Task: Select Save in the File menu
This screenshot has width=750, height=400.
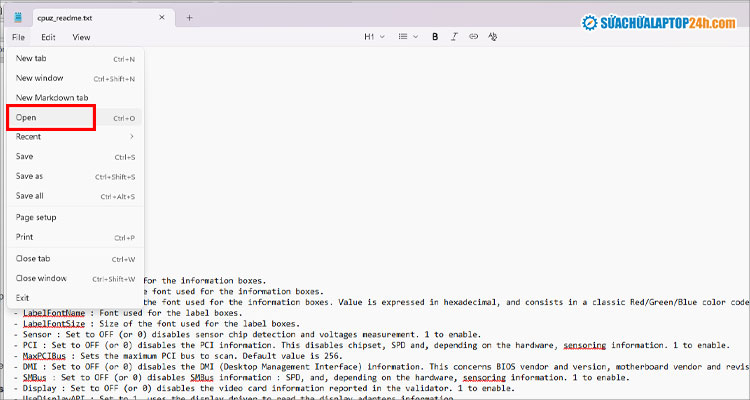Action: coord(75,157)
